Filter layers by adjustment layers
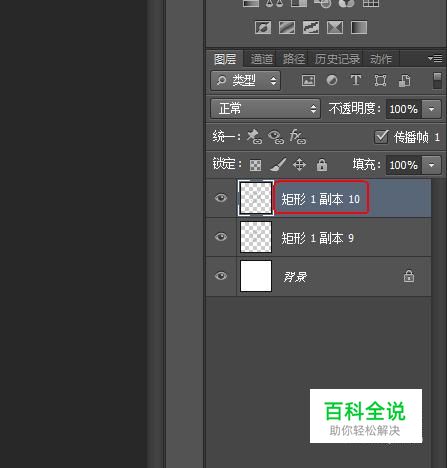447x468 pixels. coord(332,80)
